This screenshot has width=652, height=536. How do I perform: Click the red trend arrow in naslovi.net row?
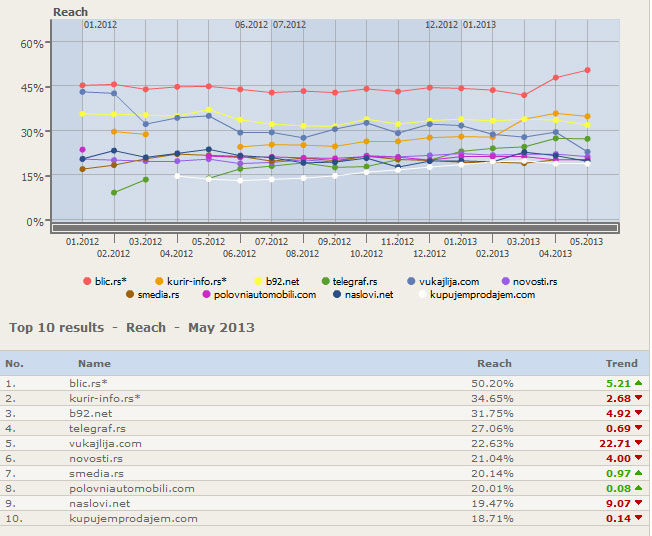[x=638, y=503]
